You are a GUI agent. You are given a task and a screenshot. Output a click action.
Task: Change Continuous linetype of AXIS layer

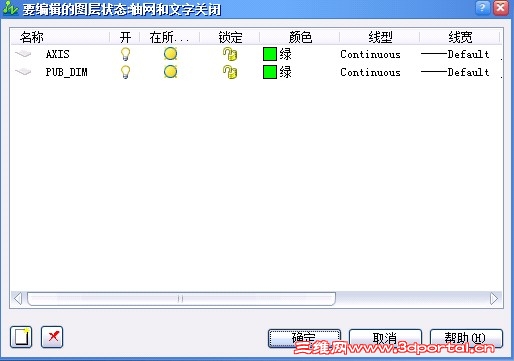point(370,54)
